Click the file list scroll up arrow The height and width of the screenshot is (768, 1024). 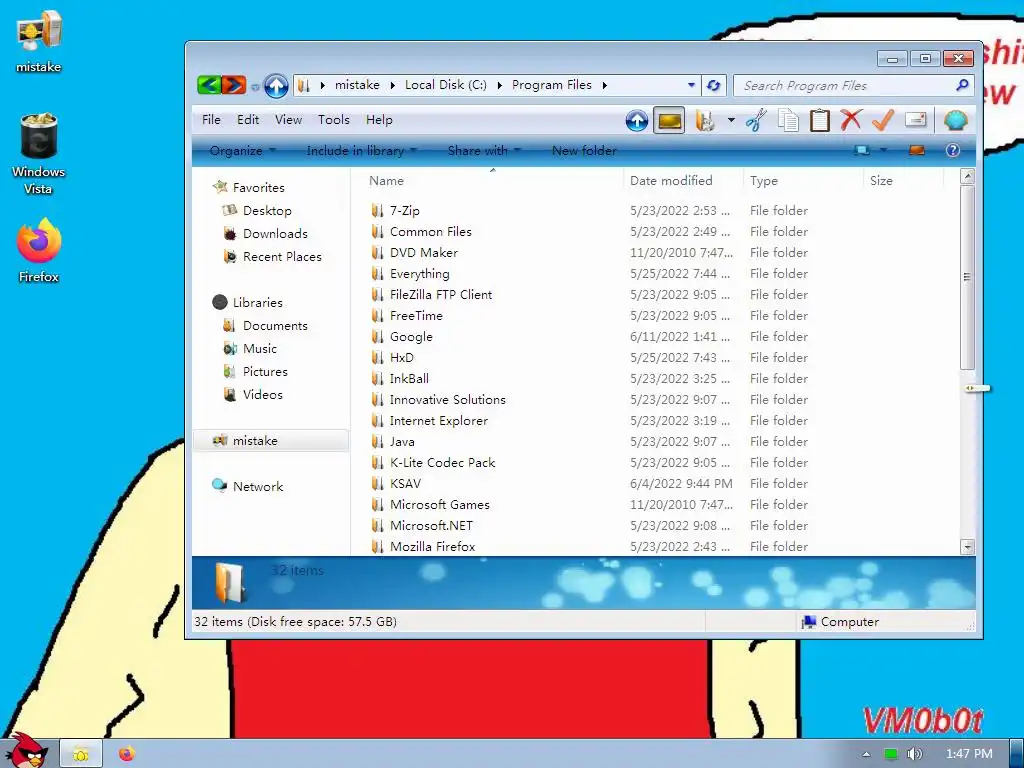pos(967,176)
